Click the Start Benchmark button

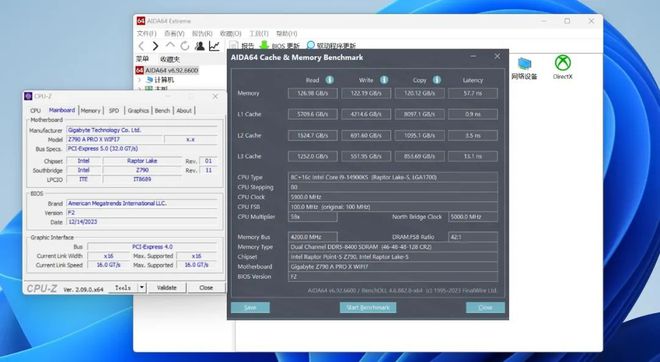coord(368,307)
